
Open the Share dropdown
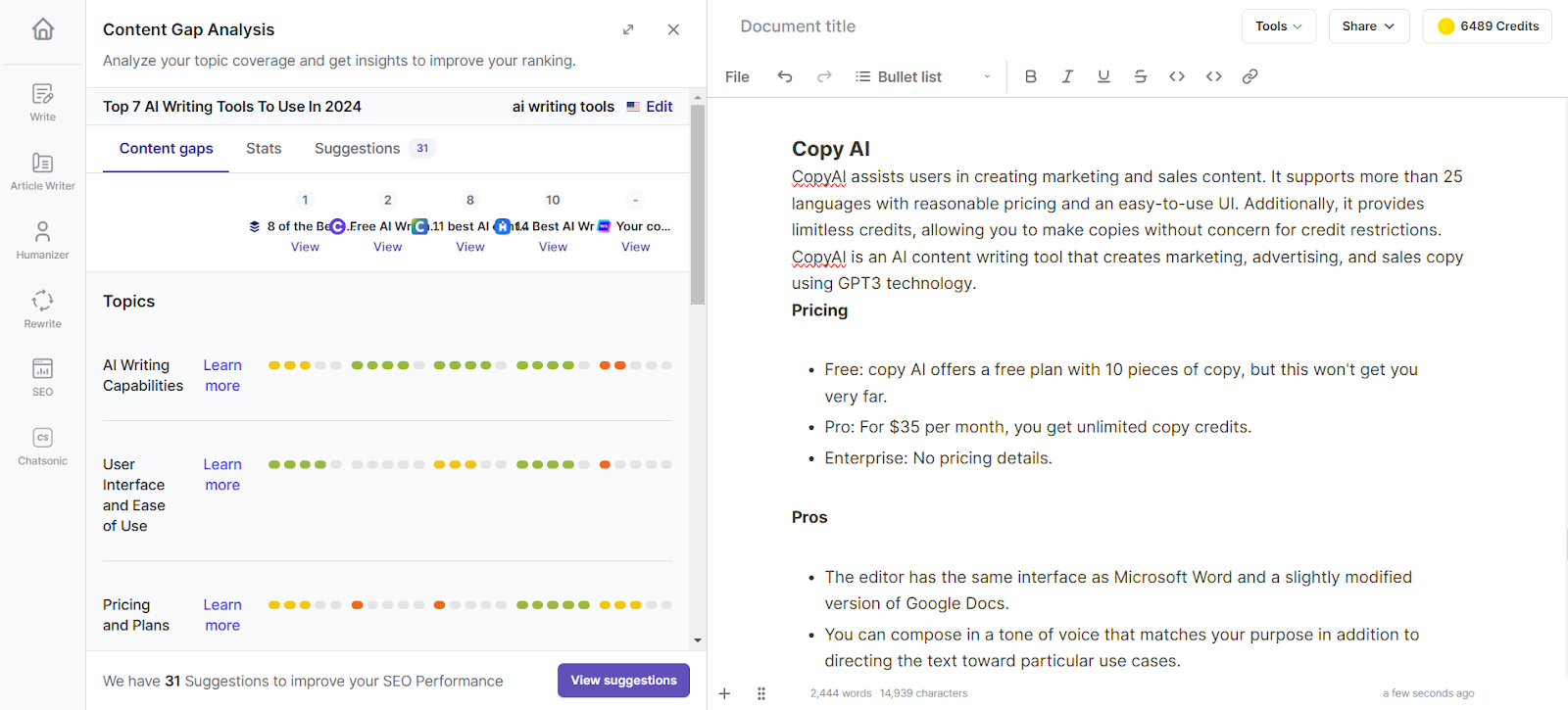1368,26
